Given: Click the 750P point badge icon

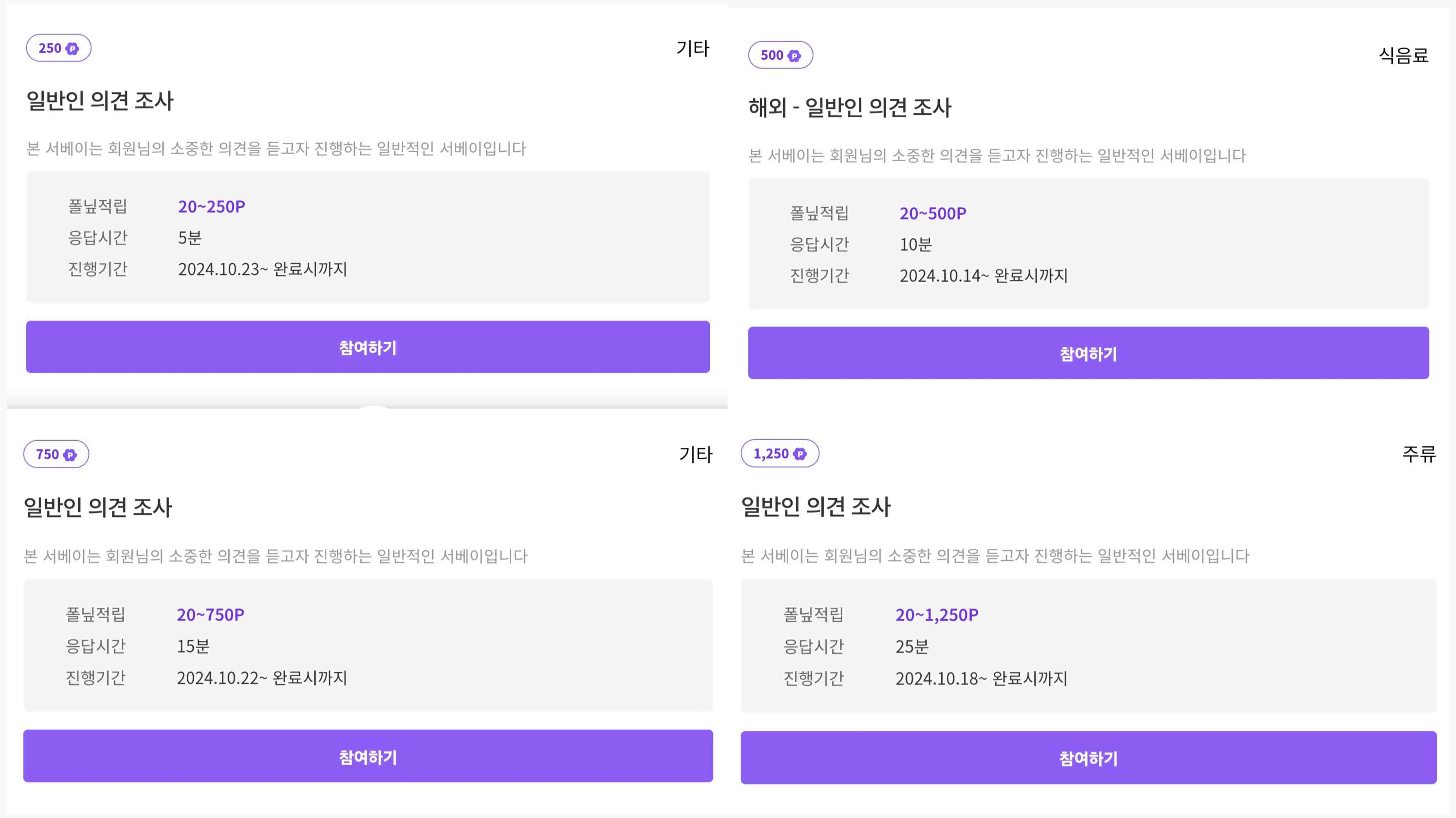Looking at the screenshot, I should coord(55,454).
